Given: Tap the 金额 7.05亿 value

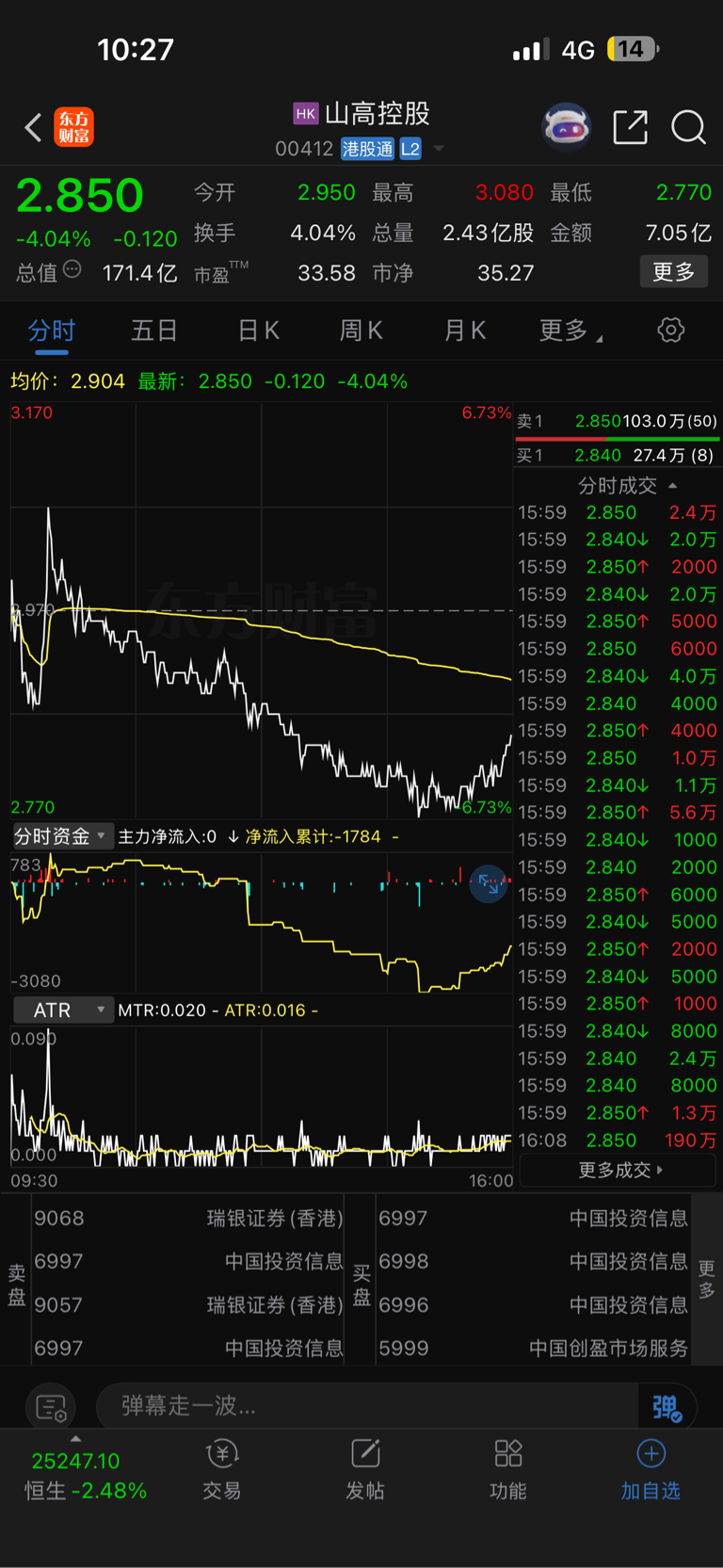Looking at the screenshot, I should pos(679,233).
